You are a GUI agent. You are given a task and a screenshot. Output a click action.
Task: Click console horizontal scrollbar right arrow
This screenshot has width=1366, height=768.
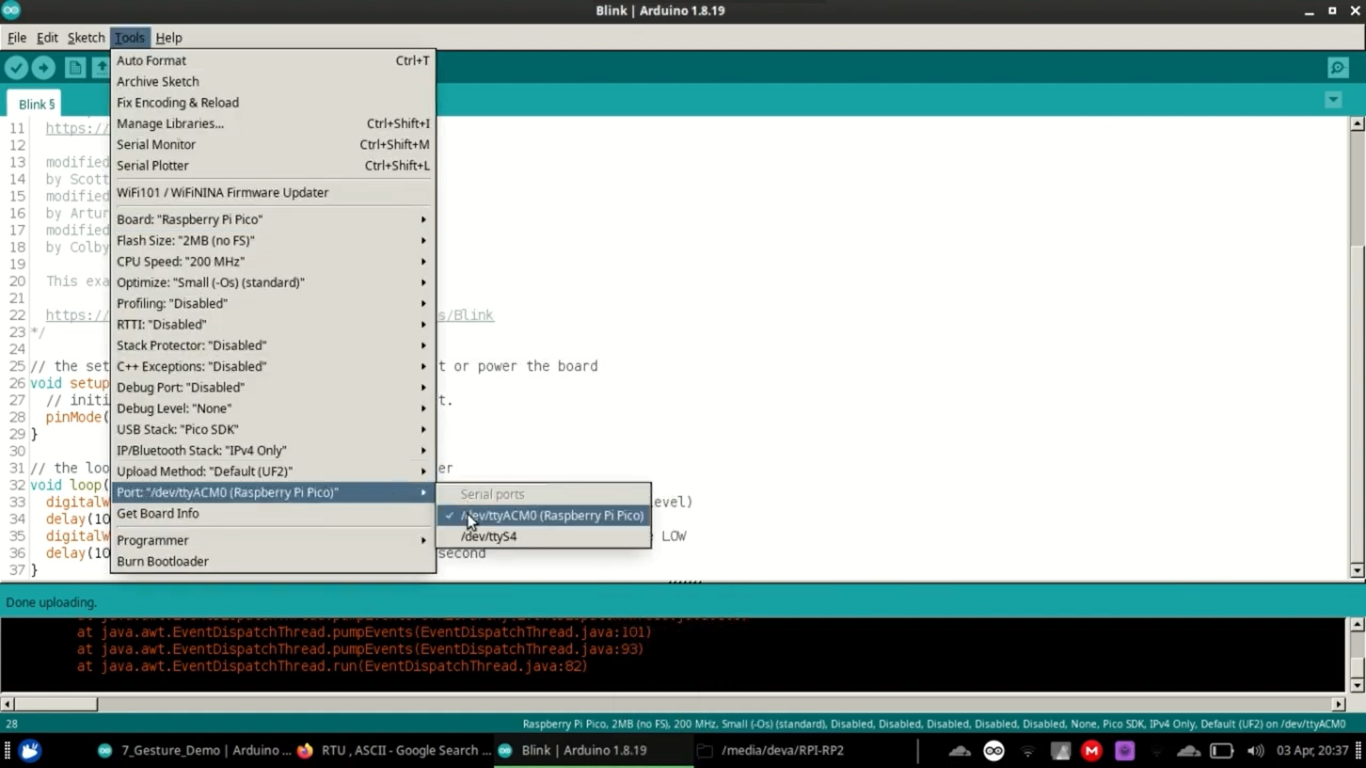click(x=1339, y=704)
